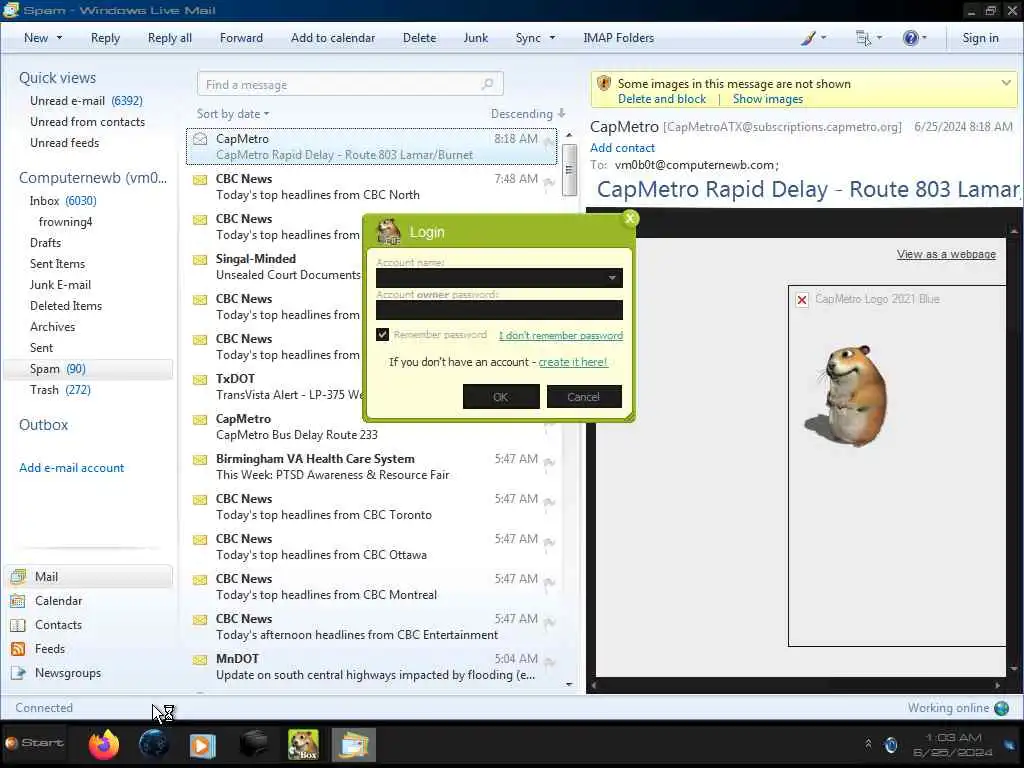Select the Trash folder
The height and width of the screenshot is (768, 1024).
60,390
